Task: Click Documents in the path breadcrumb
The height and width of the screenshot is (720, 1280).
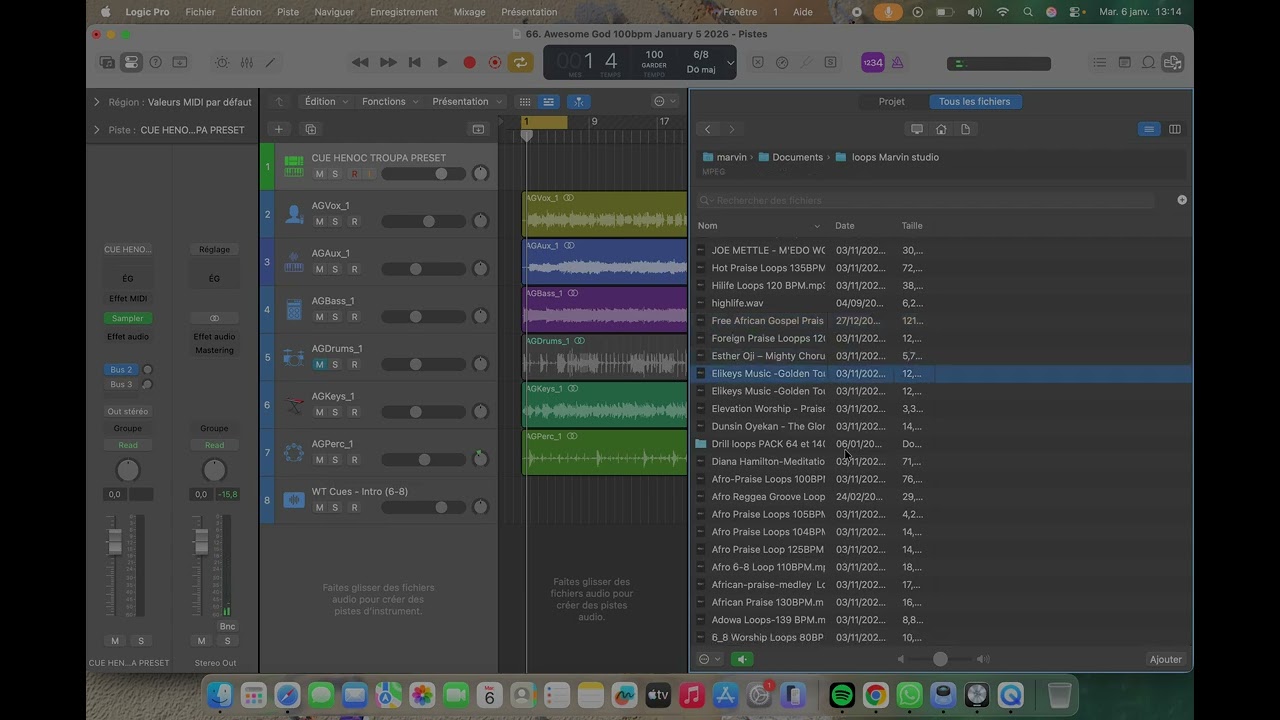Action: pyautogui.click(x=797, y=157)
